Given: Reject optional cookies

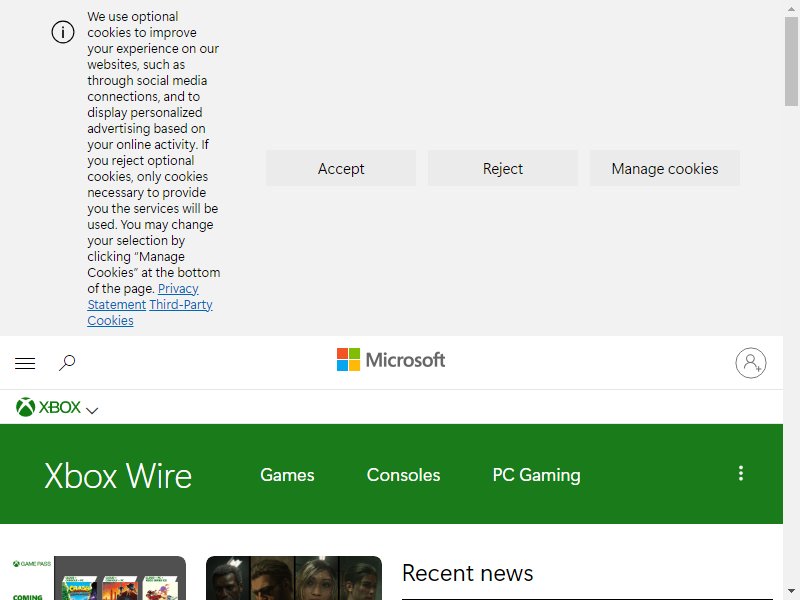Looking at the screenshot, I should 503,168.
